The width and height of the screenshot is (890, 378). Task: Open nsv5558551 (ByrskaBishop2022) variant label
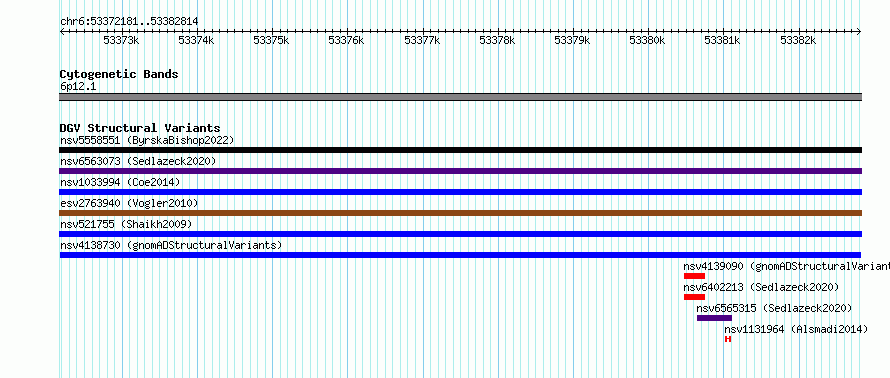(x=147, y=140)
